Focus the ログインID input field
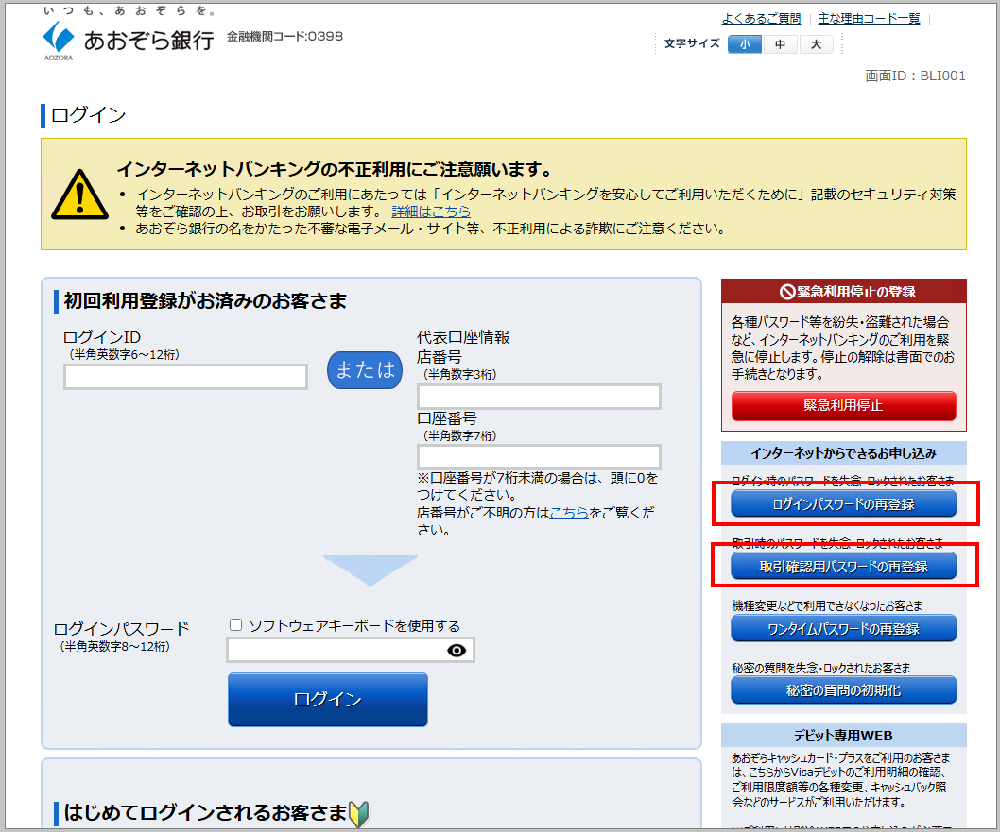The width and height of the screenshot is (1000, 832). pyautogui.click(x=186, y=377)
